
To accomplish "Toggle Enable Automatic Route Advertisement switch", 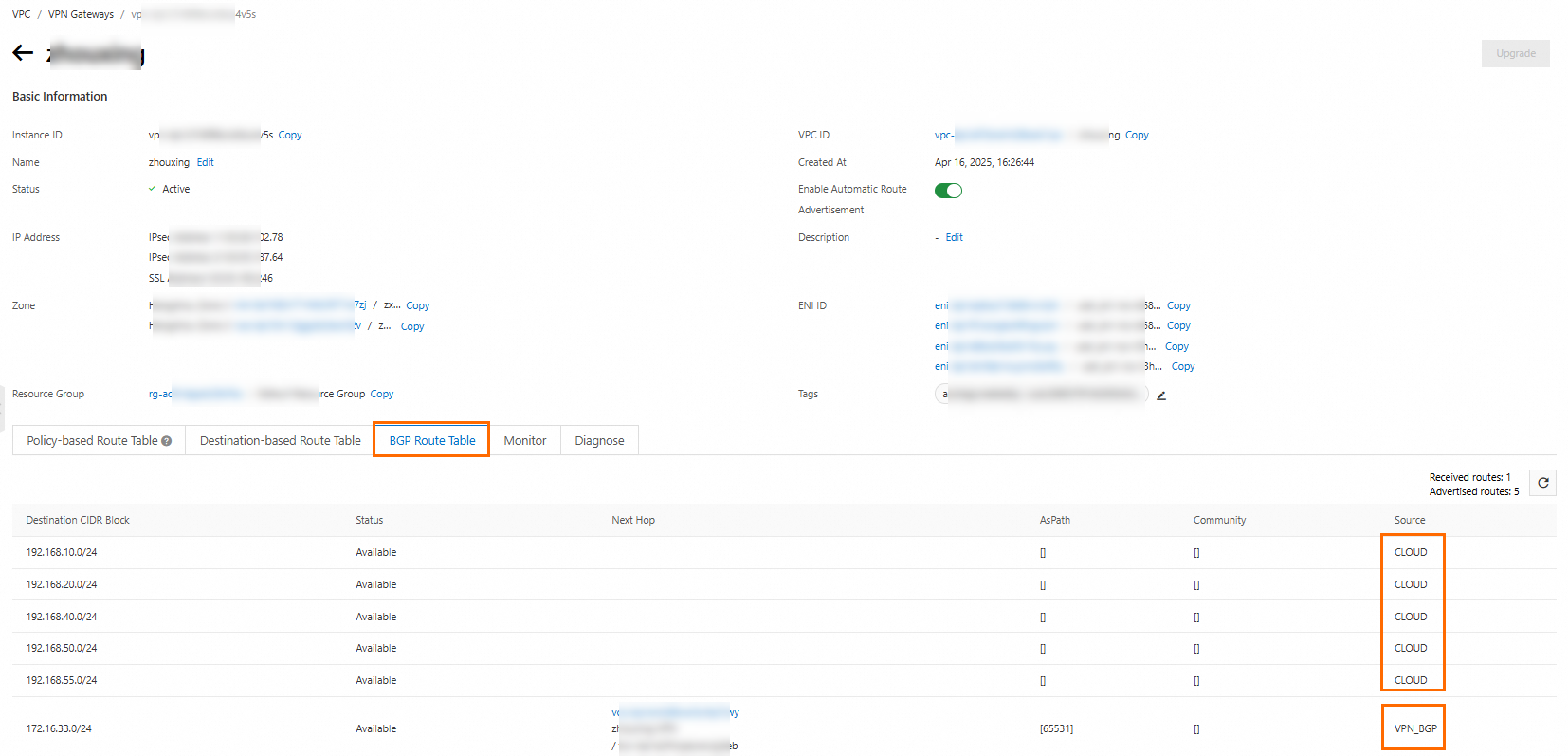I will coord(948,191).
